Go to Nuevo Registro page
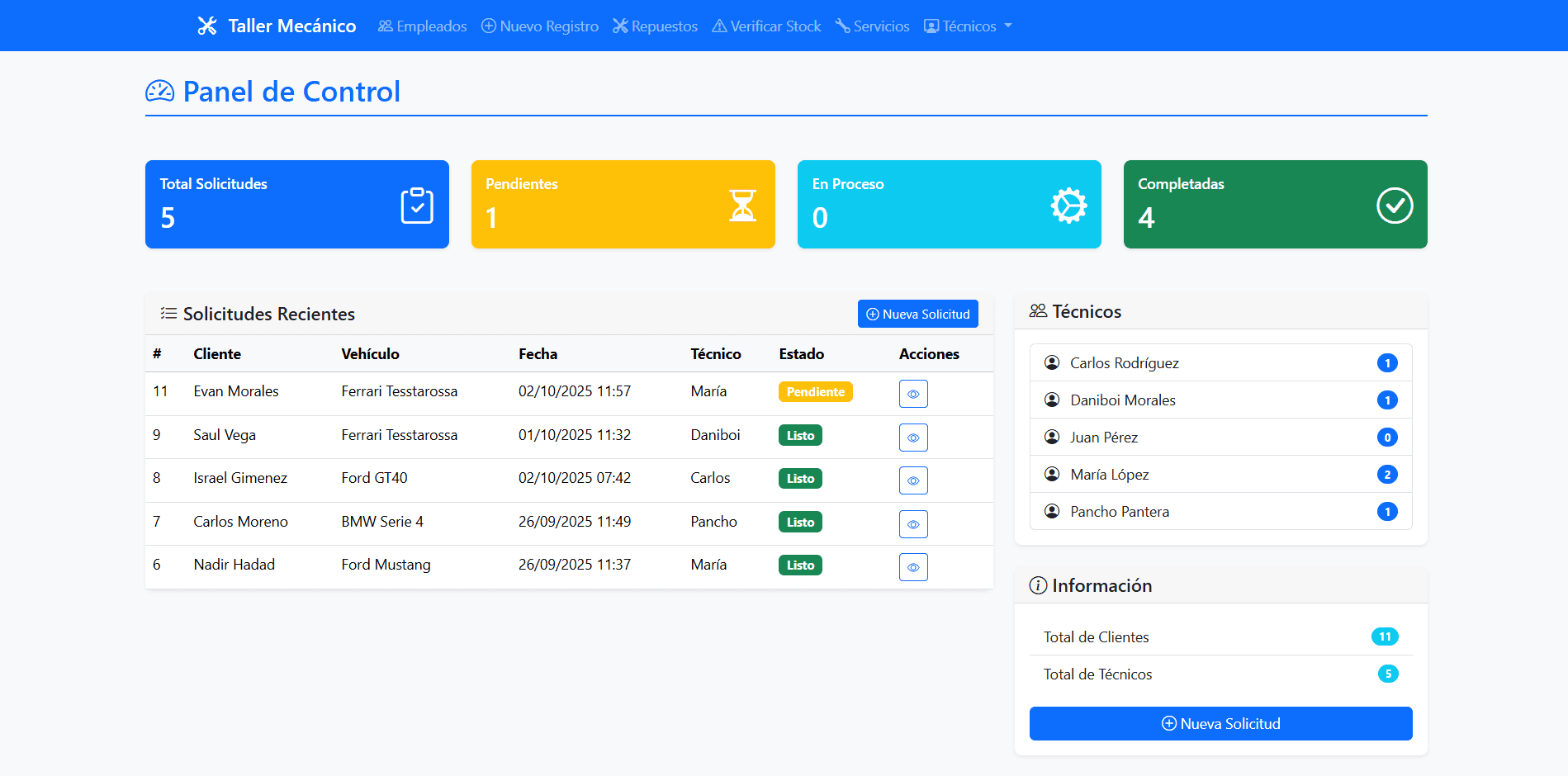1568x776 pixels. [540, 26]
